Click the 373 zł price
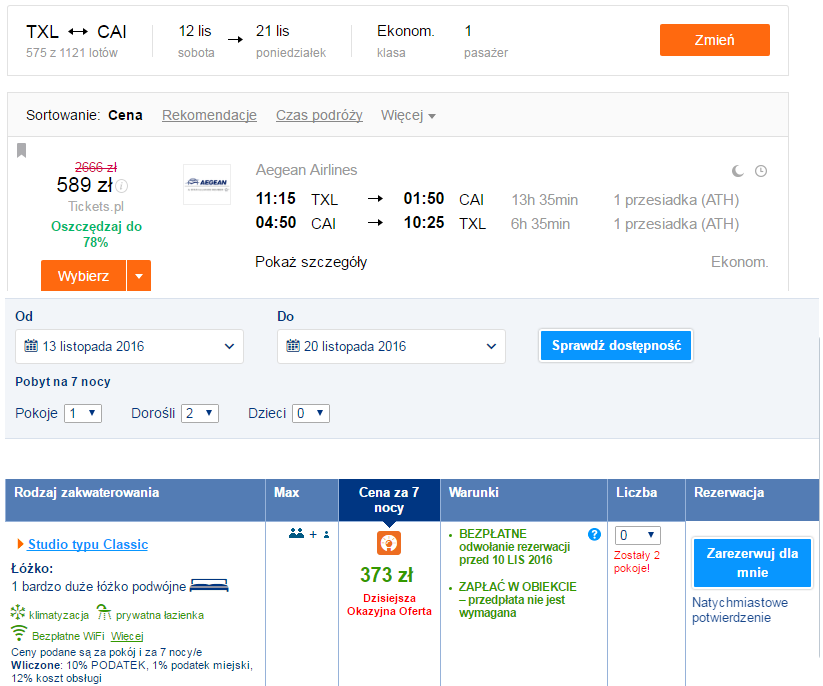Screen dimensions: 823x686 [x=387, y=575]
